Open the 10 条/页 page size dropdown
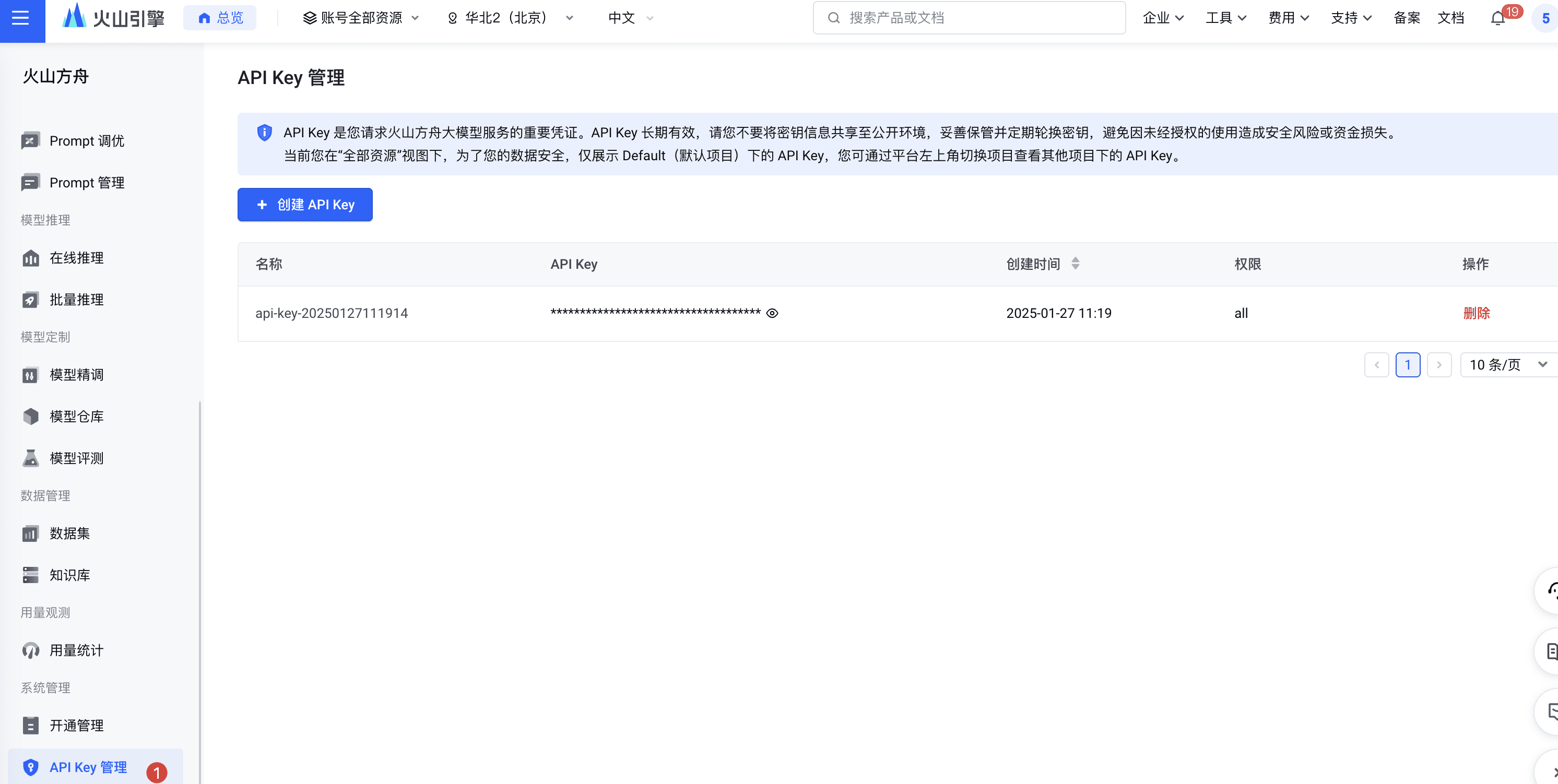Viewport: 1558px width, 784px height. click(x=1509, y=365)
